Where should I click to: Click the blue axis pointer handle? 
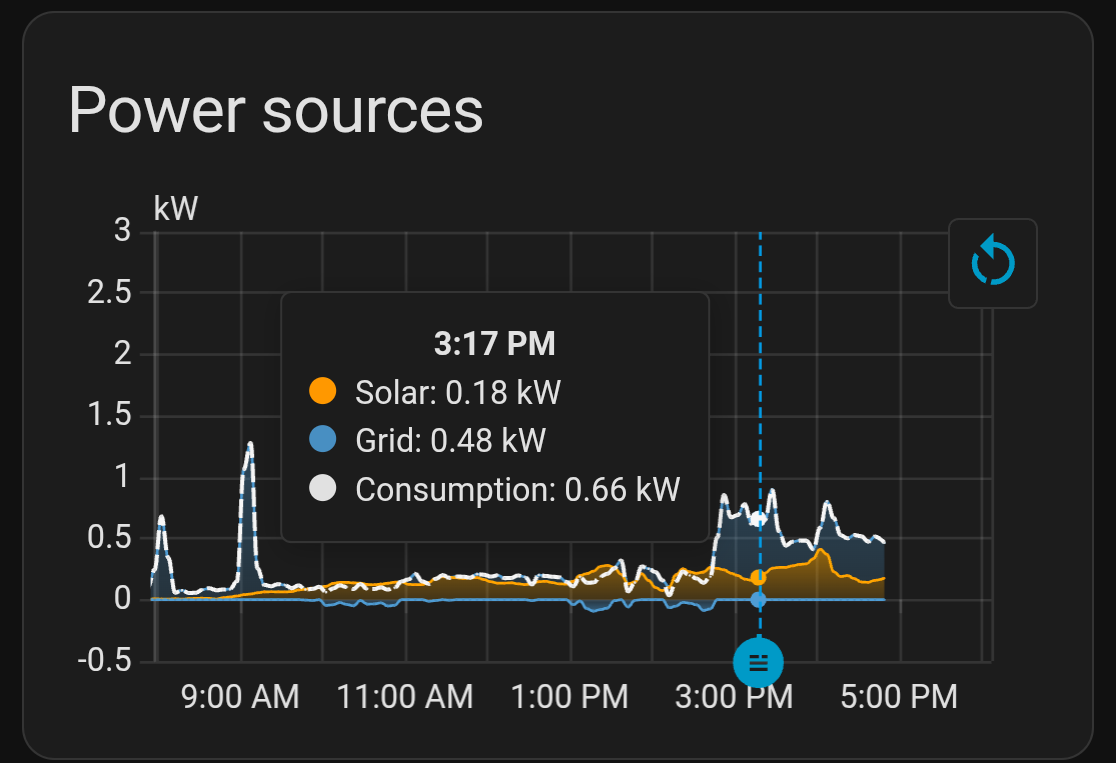(758, 661)
